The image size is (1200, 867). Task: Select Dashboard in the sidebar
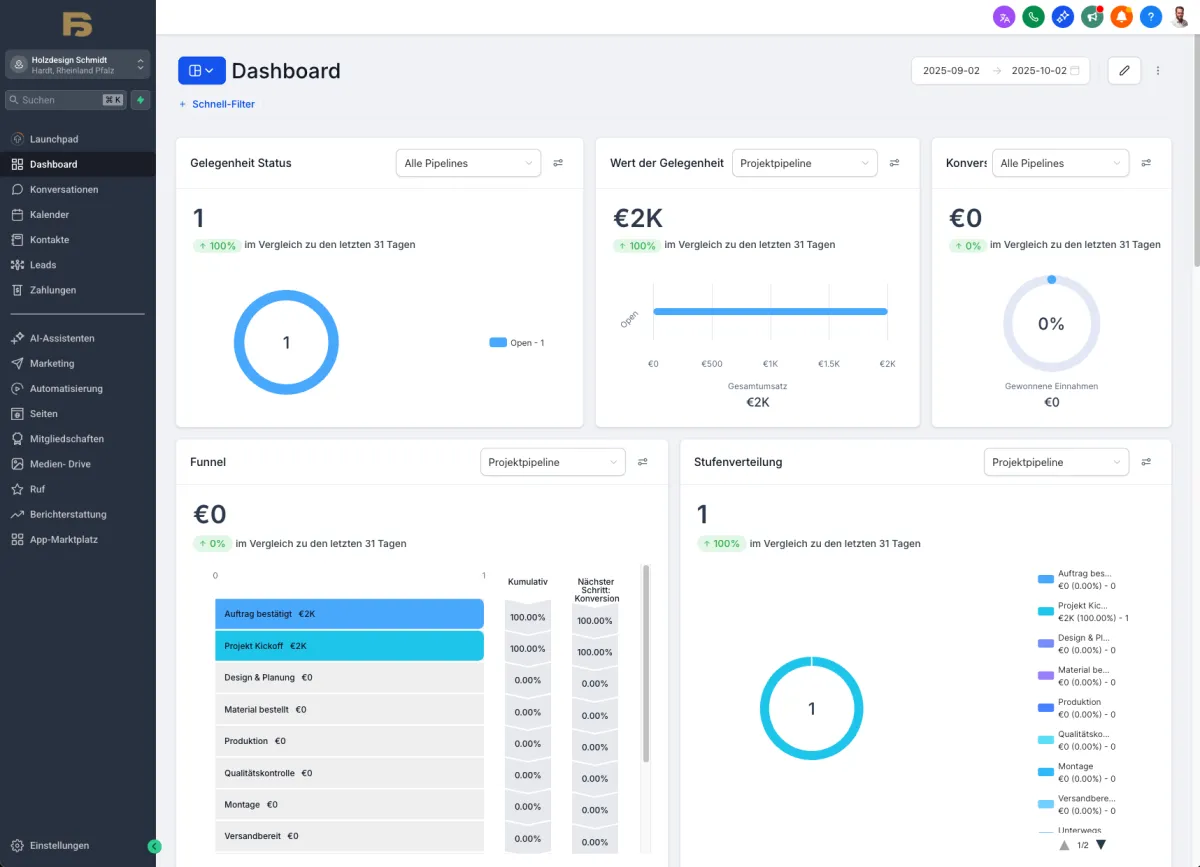tap(77, 164)
